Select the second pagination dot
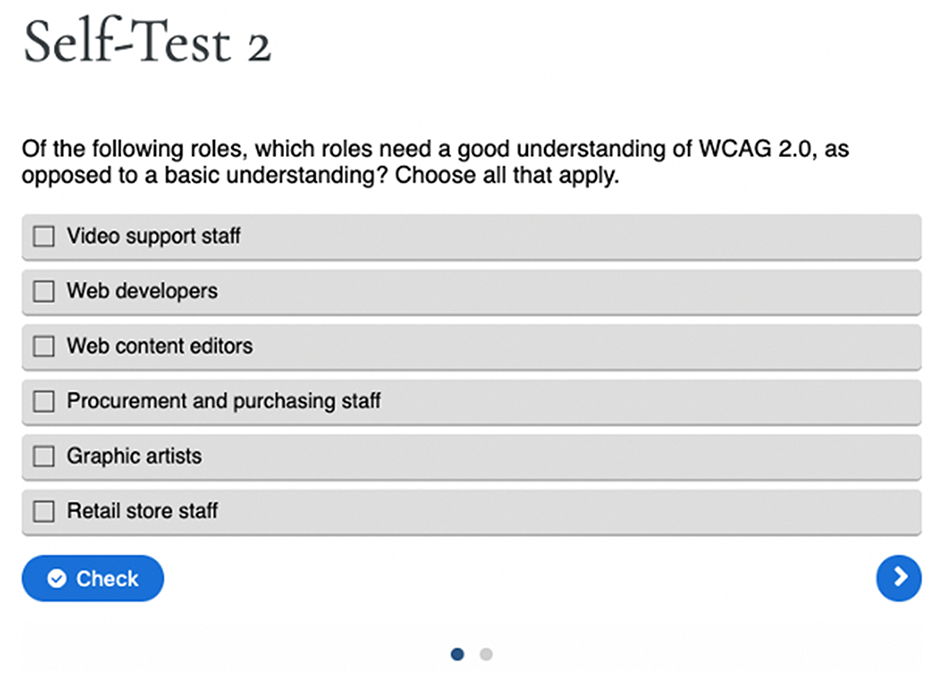The image size is (945, 676). pyautogui.click(x=486, y=654)
